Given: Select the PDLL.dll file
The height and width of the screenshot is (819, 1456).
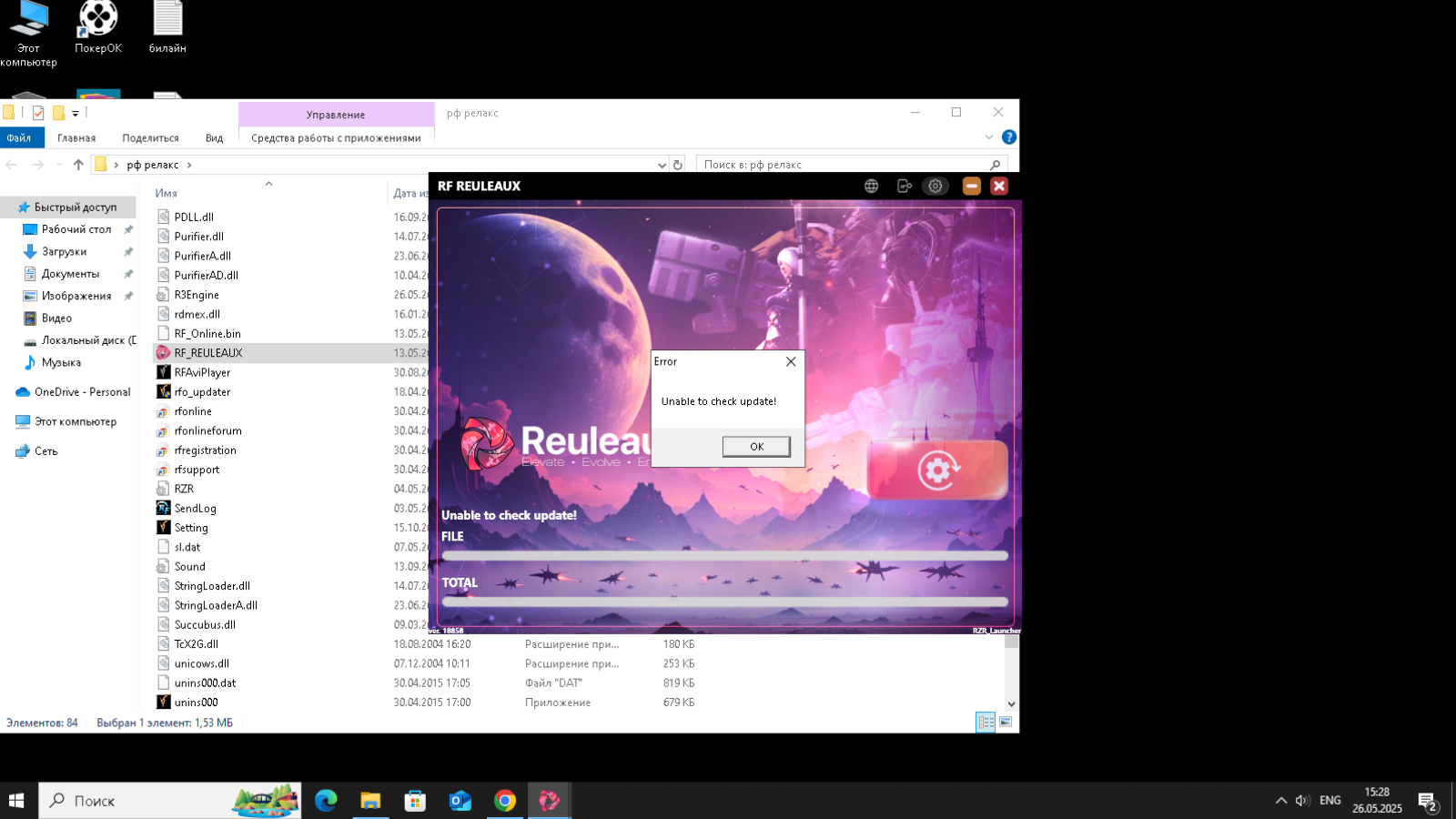Looking at the screenshot, I should [194, 217].
